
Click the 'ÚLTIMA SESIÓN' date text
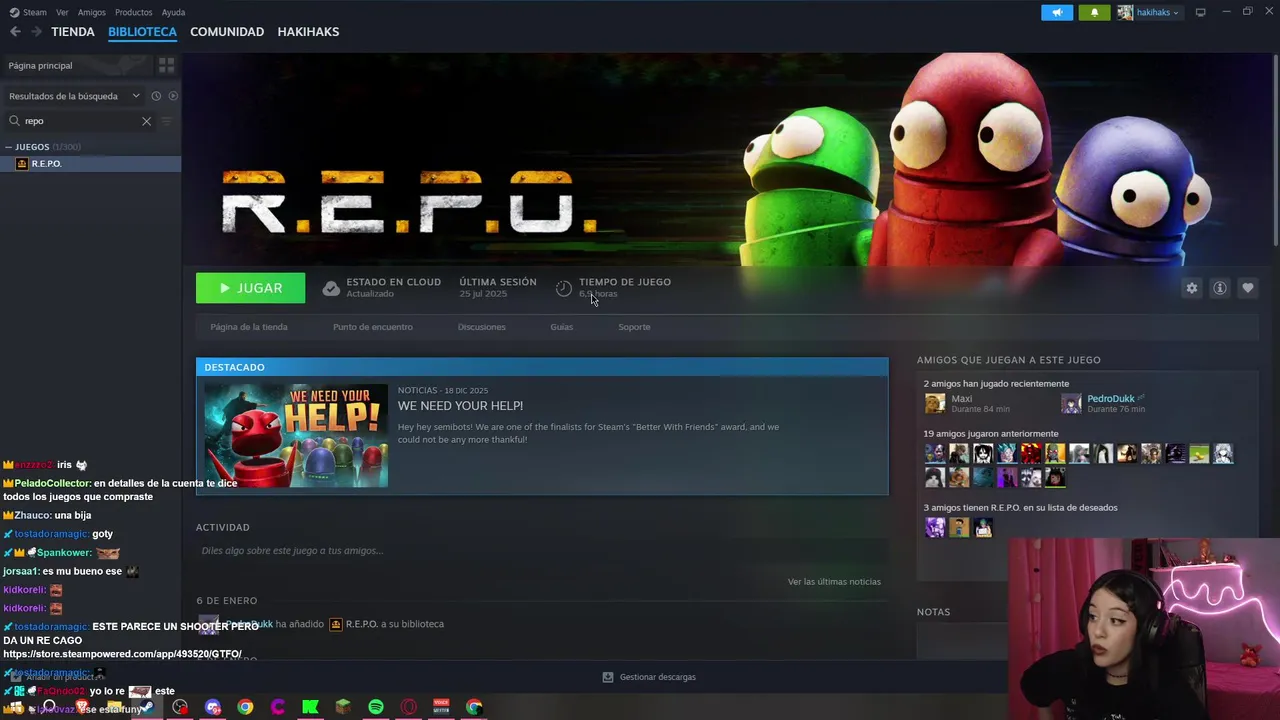483,294
